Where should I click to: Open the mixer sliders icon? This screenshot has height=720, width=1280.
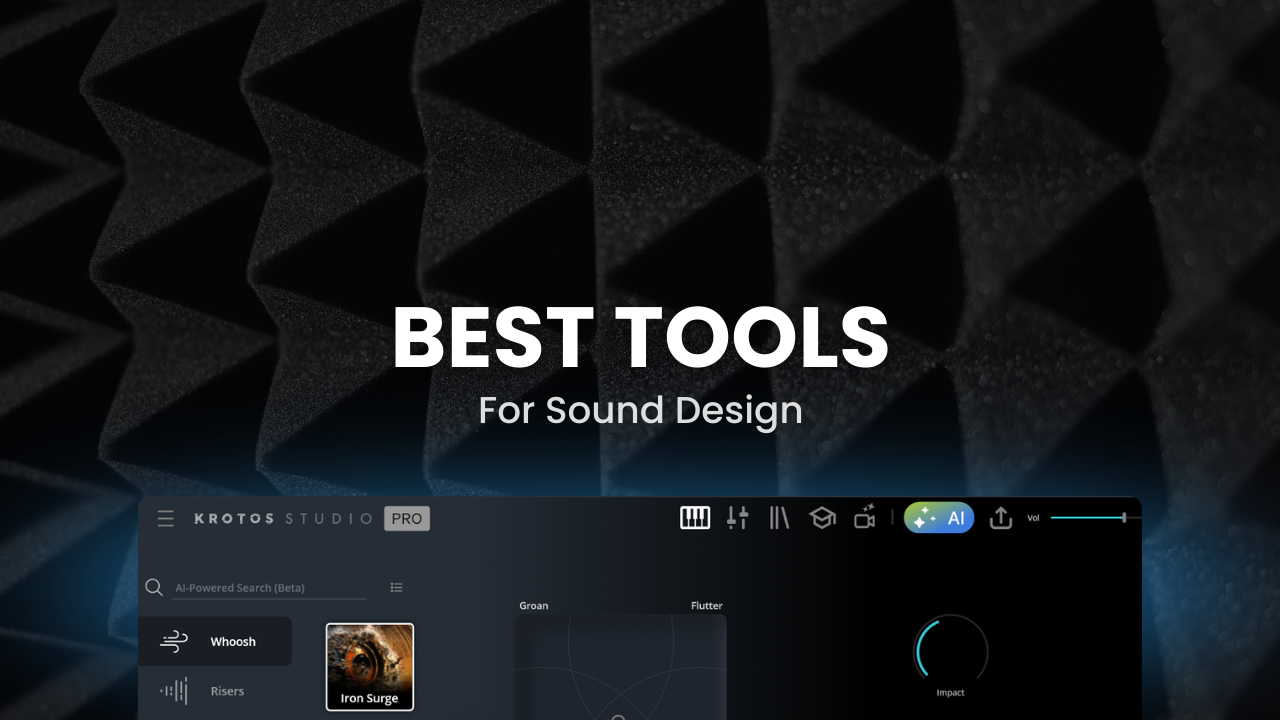[x=737, y=517]
